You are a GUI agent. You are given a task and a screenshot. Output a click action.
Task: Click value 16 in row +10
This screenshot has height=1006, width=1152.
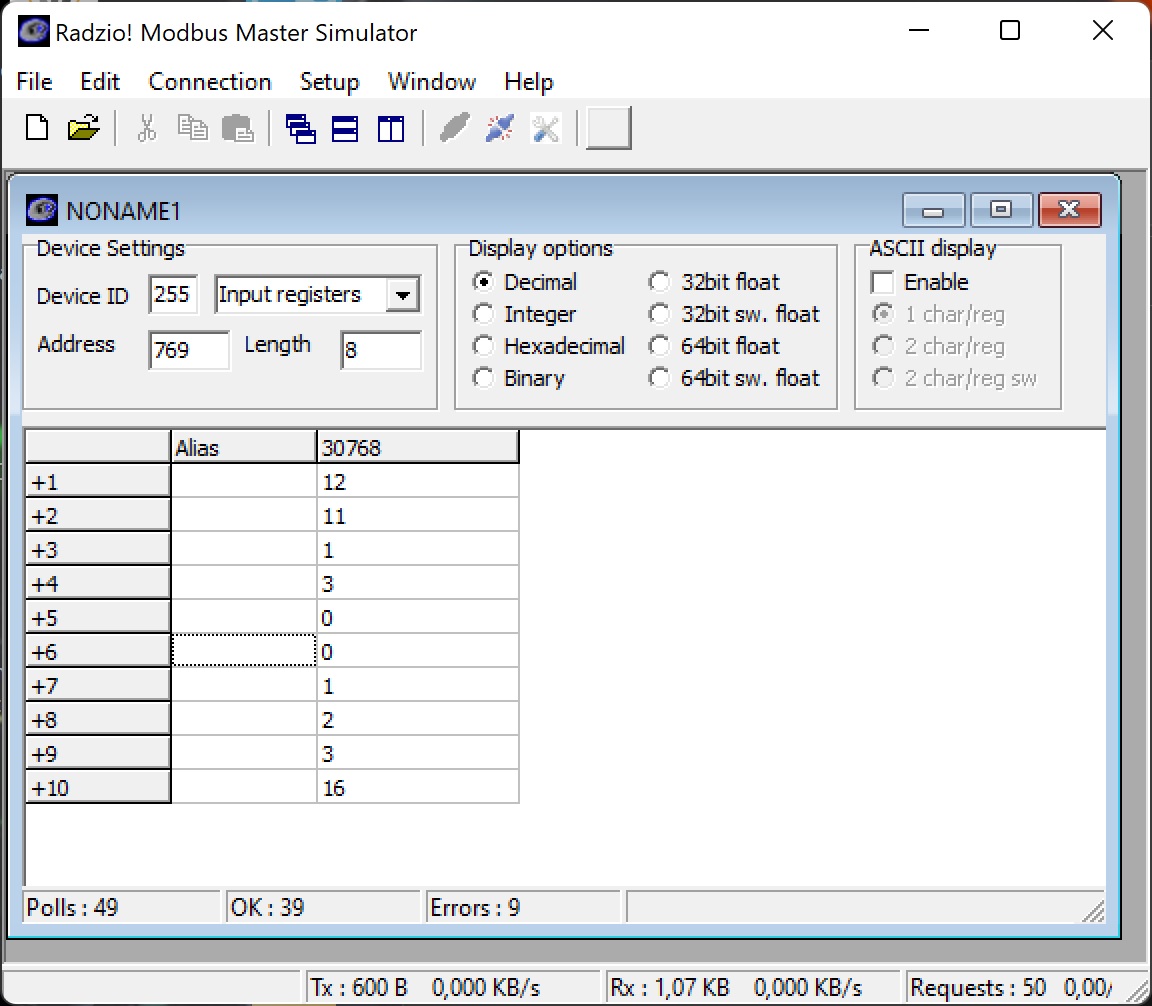click(418, 788)
